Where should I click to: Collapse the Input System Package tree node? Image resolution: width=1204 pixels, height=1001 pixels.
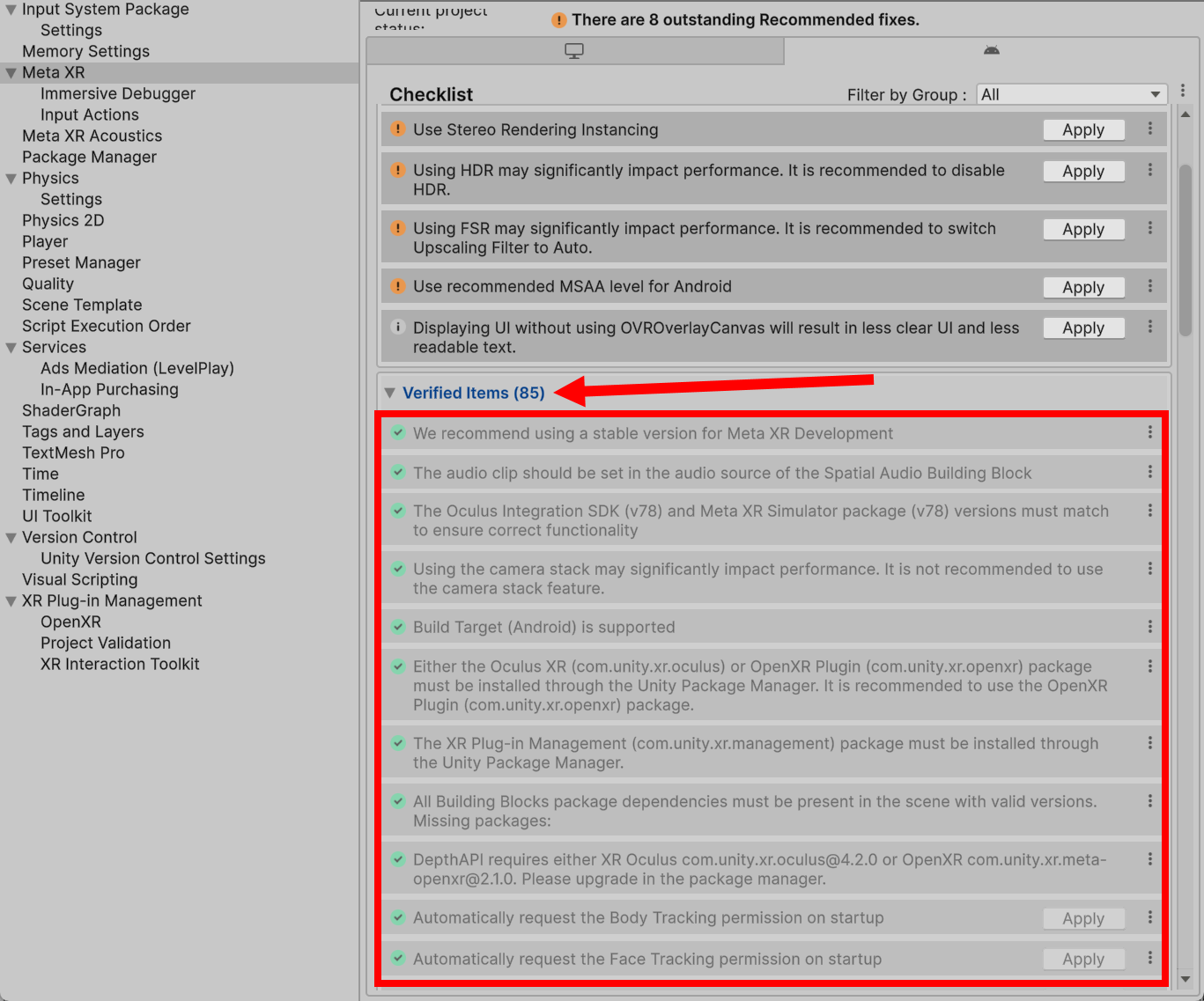(x=11, y=10)
